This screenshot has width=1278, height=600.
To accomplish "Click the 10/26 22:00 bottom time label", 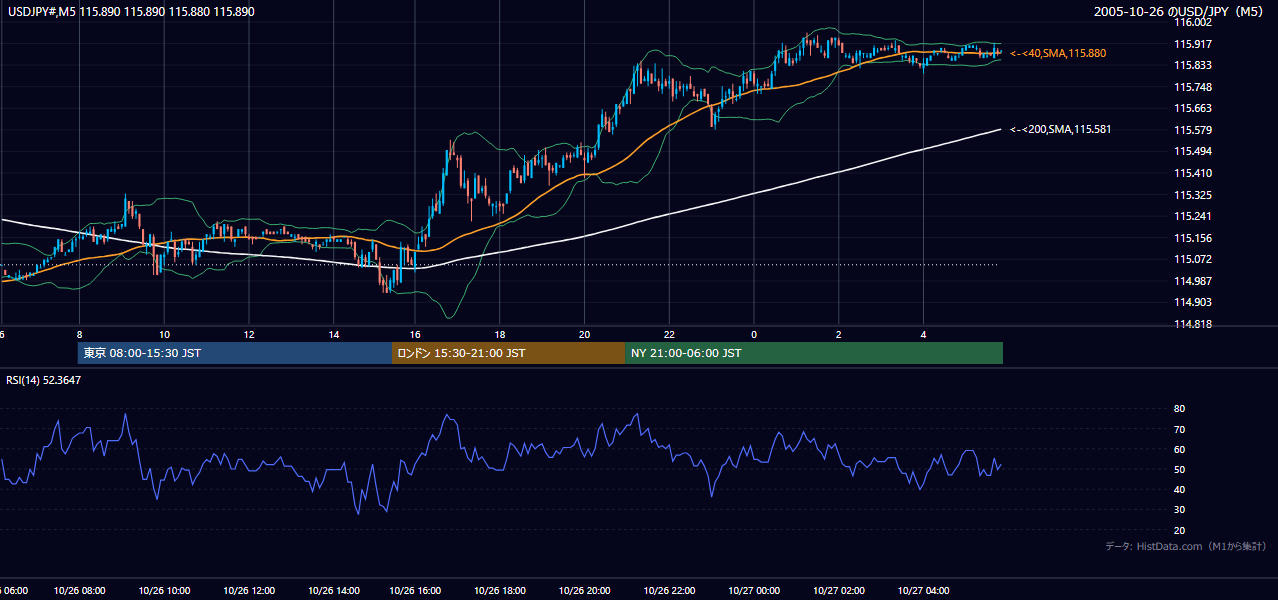I will (670, 591).
